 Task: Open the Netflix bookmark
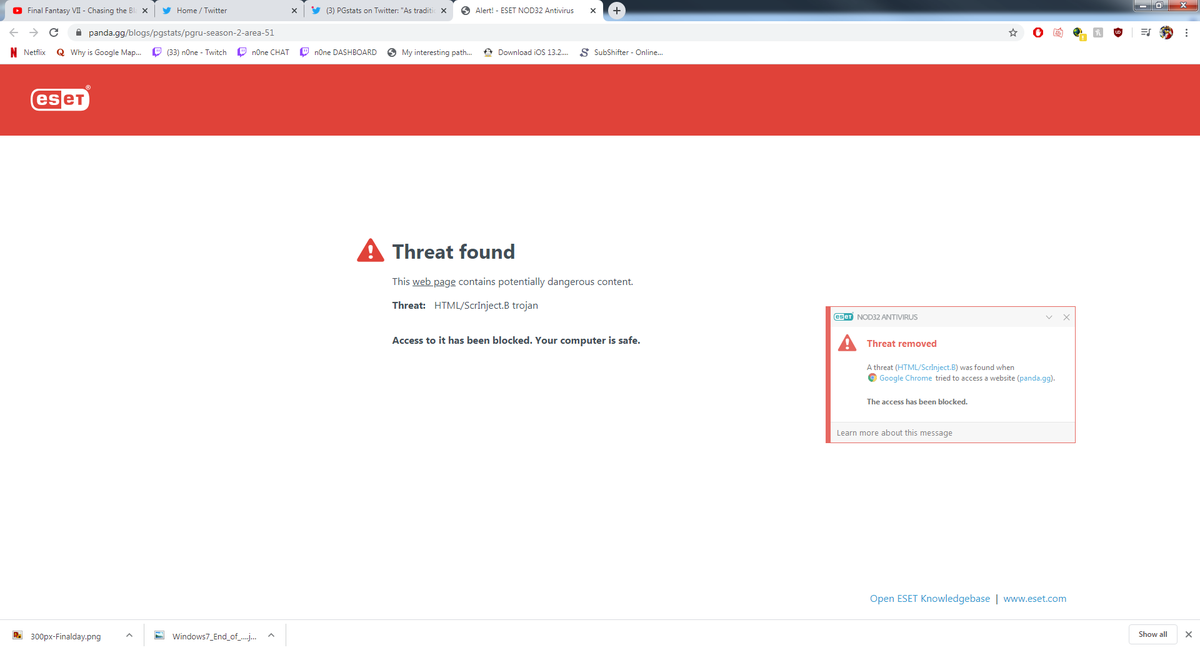tap(28, 52)
